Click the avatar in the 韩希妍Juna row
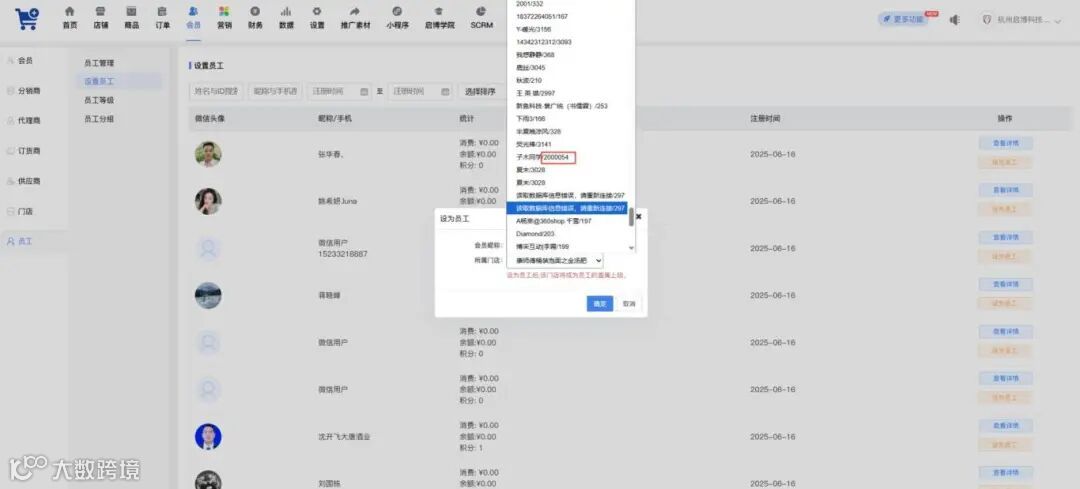Screen dimensions: 1080x489 208,201
